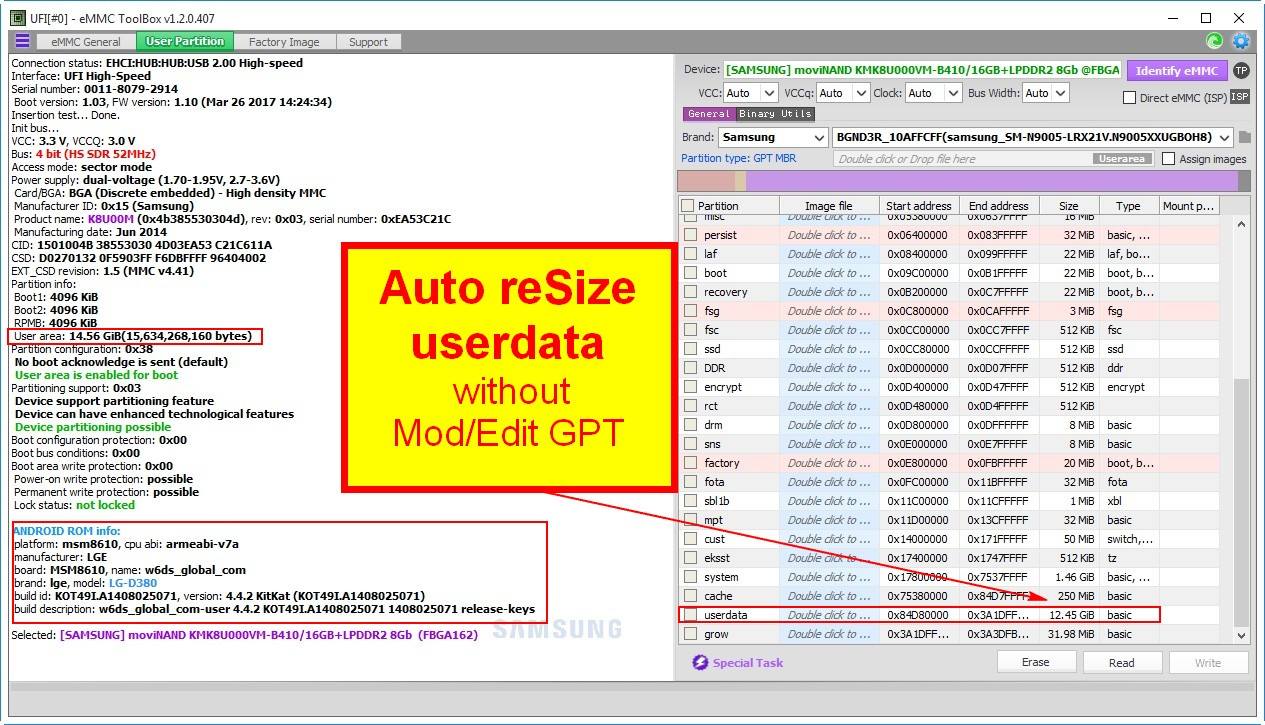Toggle Assign images checkbox
The image size is (1265, 725).
pos(1168,159)
